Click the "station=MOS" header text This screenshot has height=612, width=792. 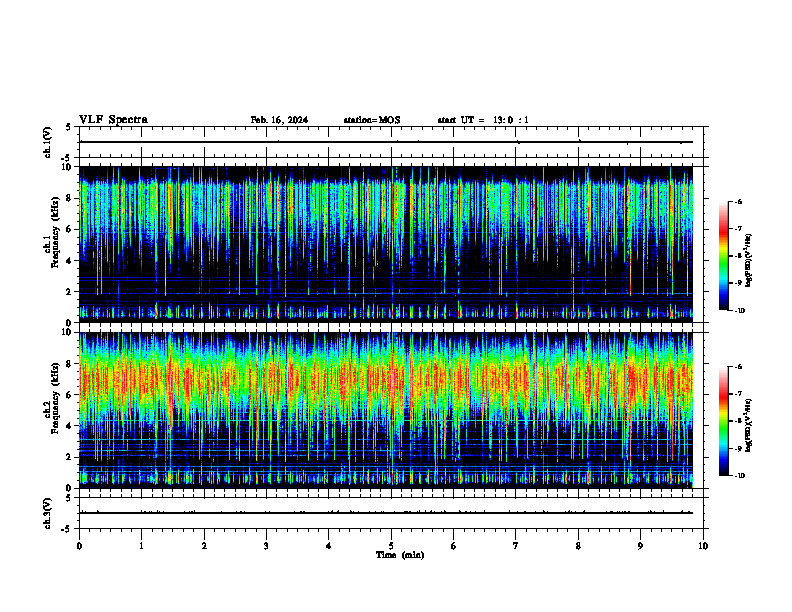372,120
